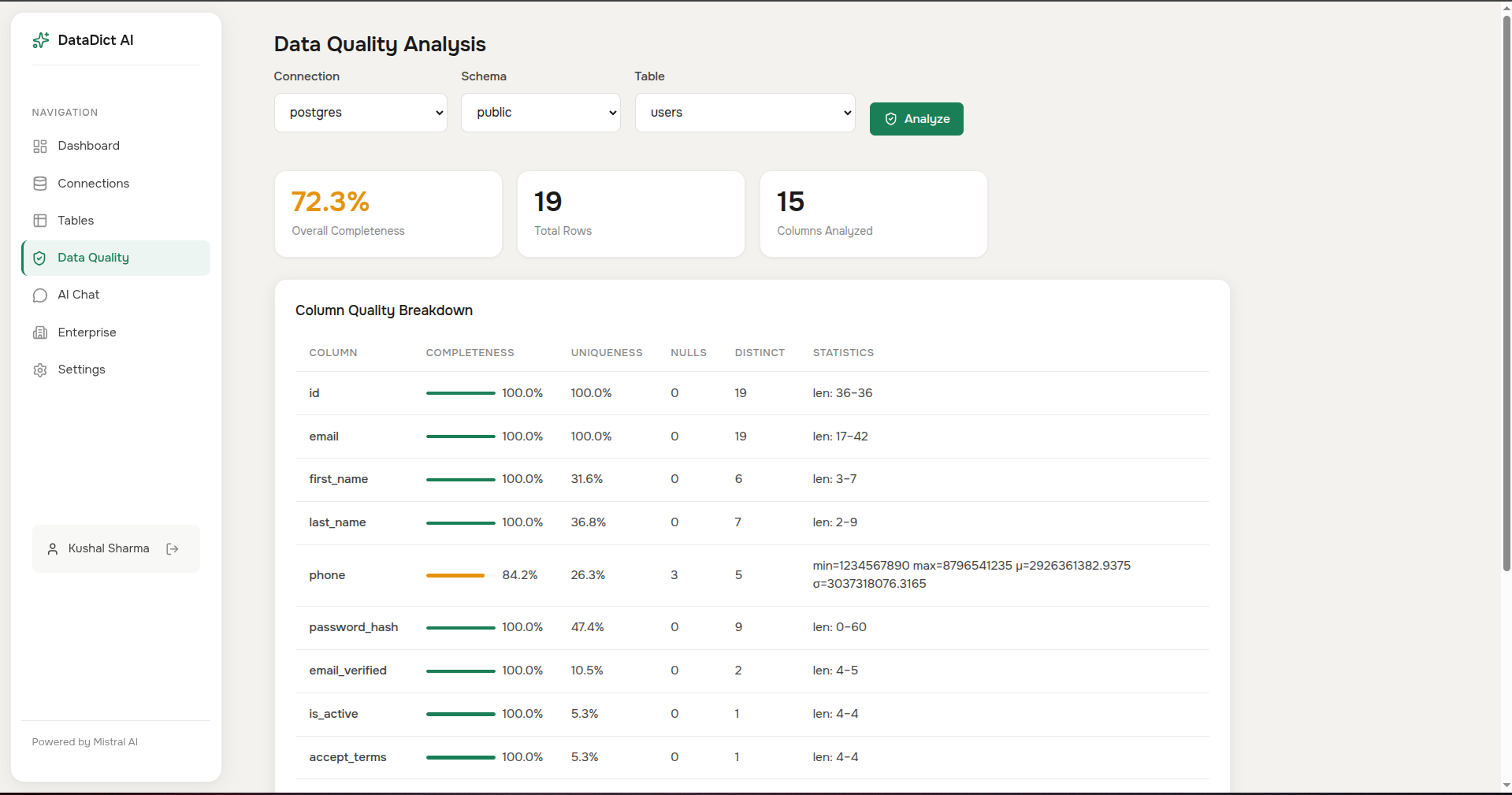Open AI Chat via its speech bubble icon
The image size is (1512, 795).
(x=40, y=295)
